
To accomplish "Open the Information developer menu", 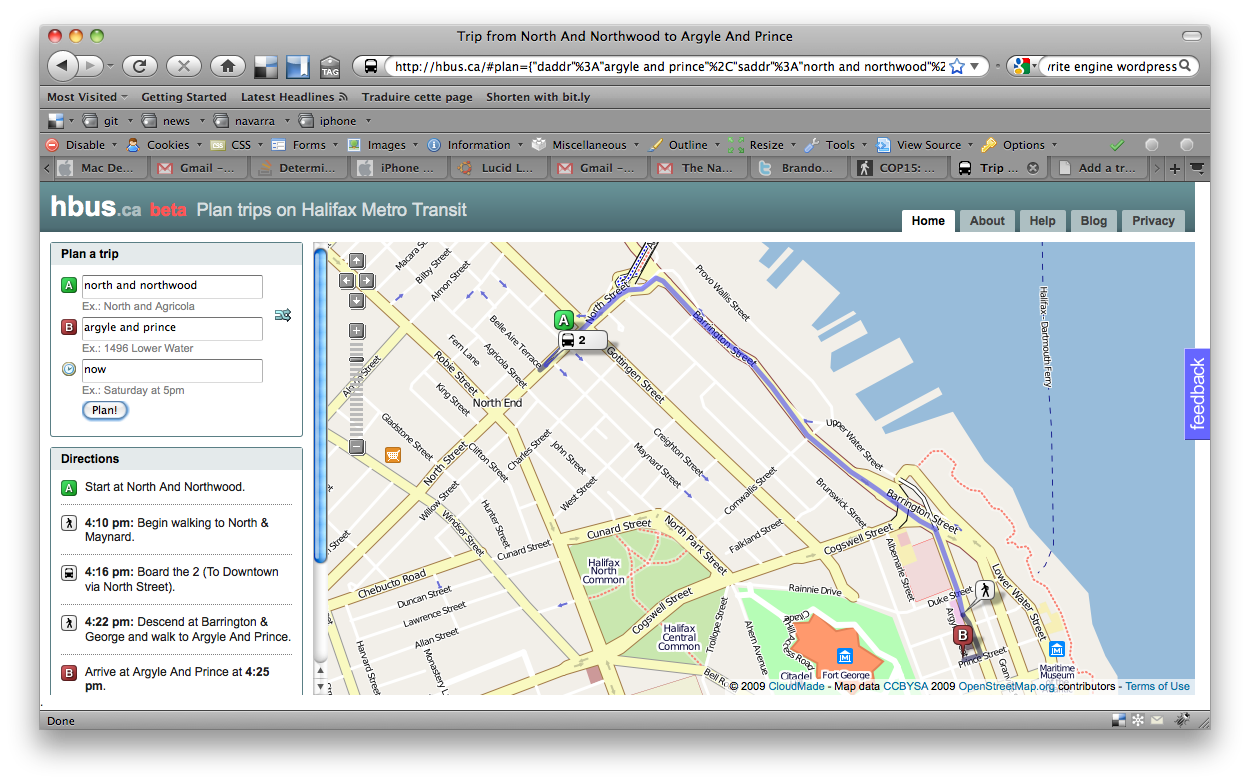I will click(x=474, y=145).
